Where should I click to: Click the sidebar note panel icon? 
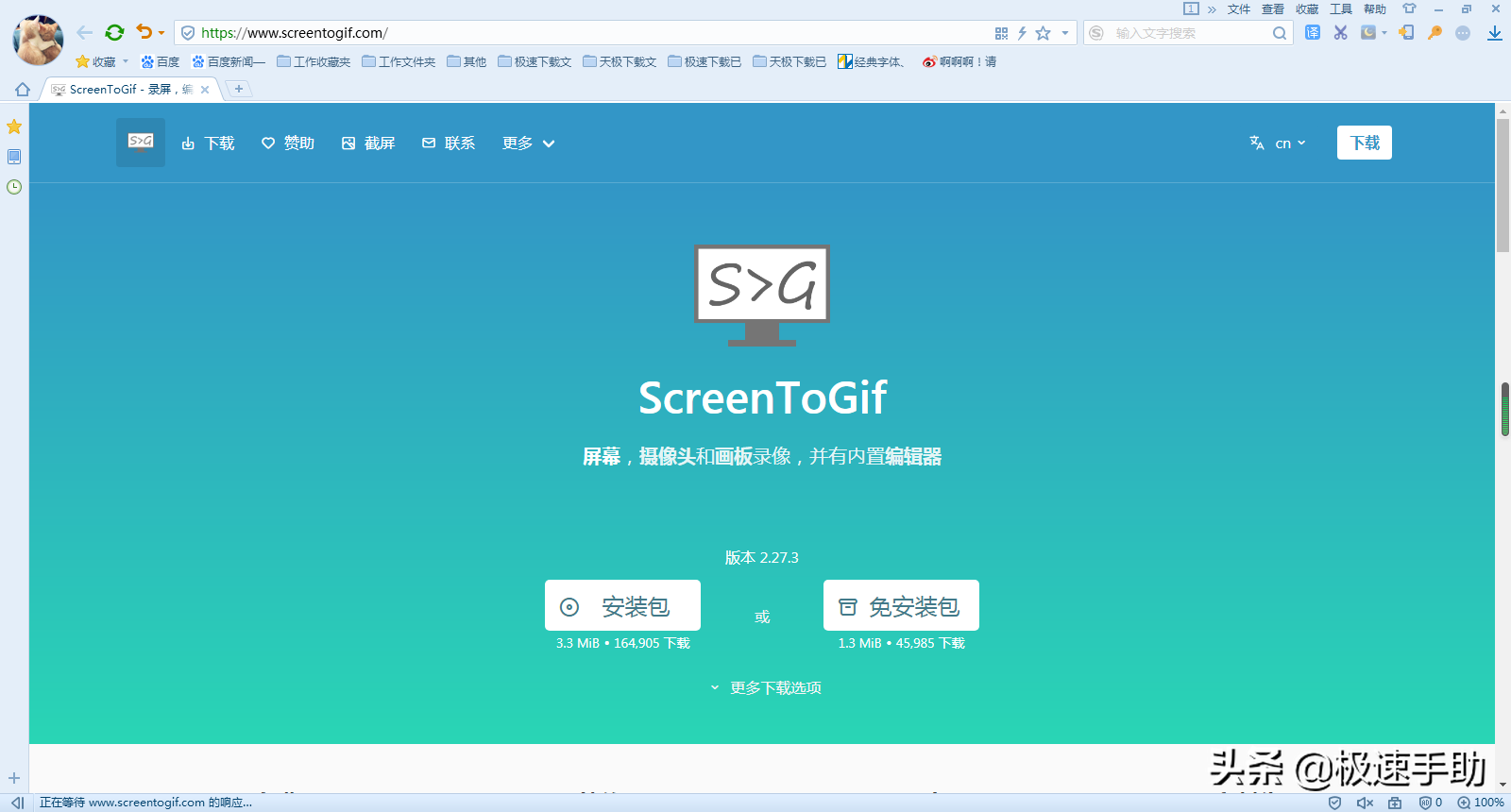(x=14, y=157)
